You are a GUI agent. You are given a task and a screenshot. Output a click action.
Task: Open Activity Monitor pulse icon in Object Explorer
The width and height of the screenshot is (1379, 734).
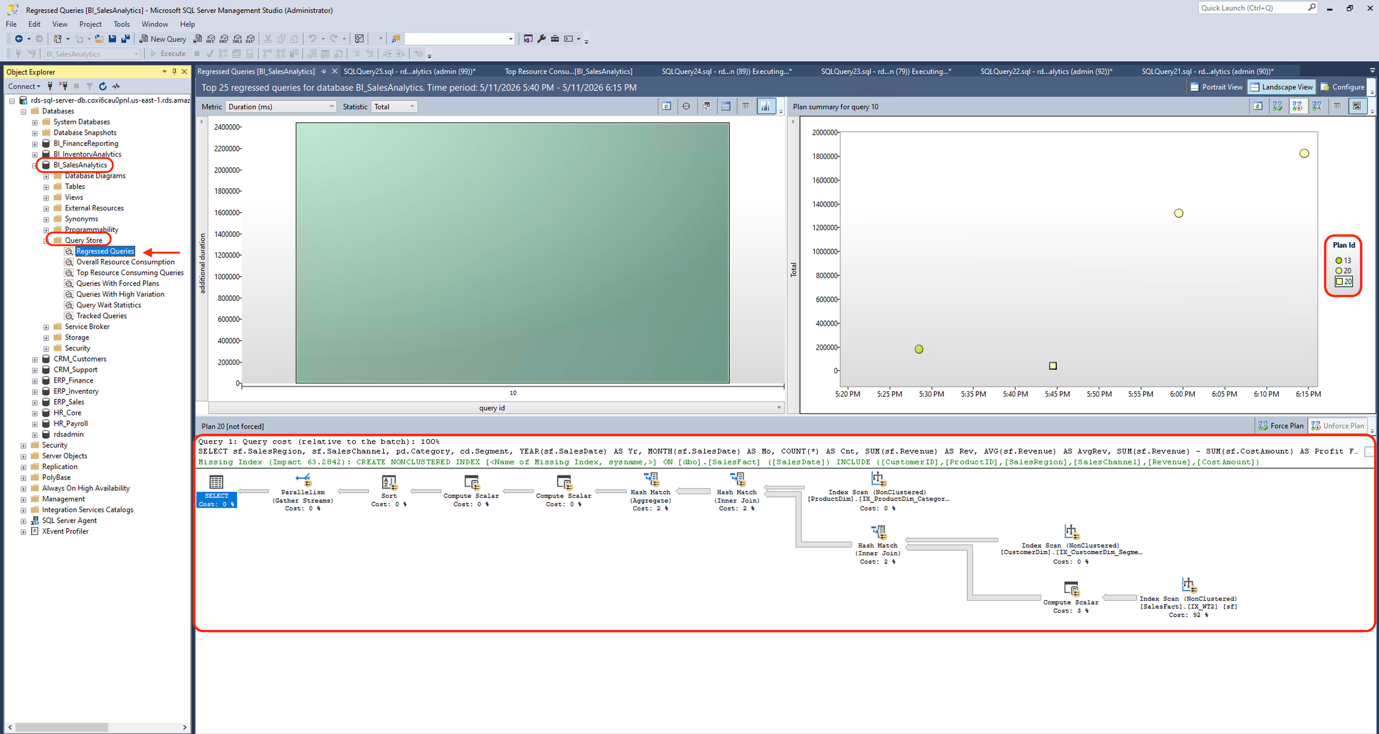coord(116,86)
